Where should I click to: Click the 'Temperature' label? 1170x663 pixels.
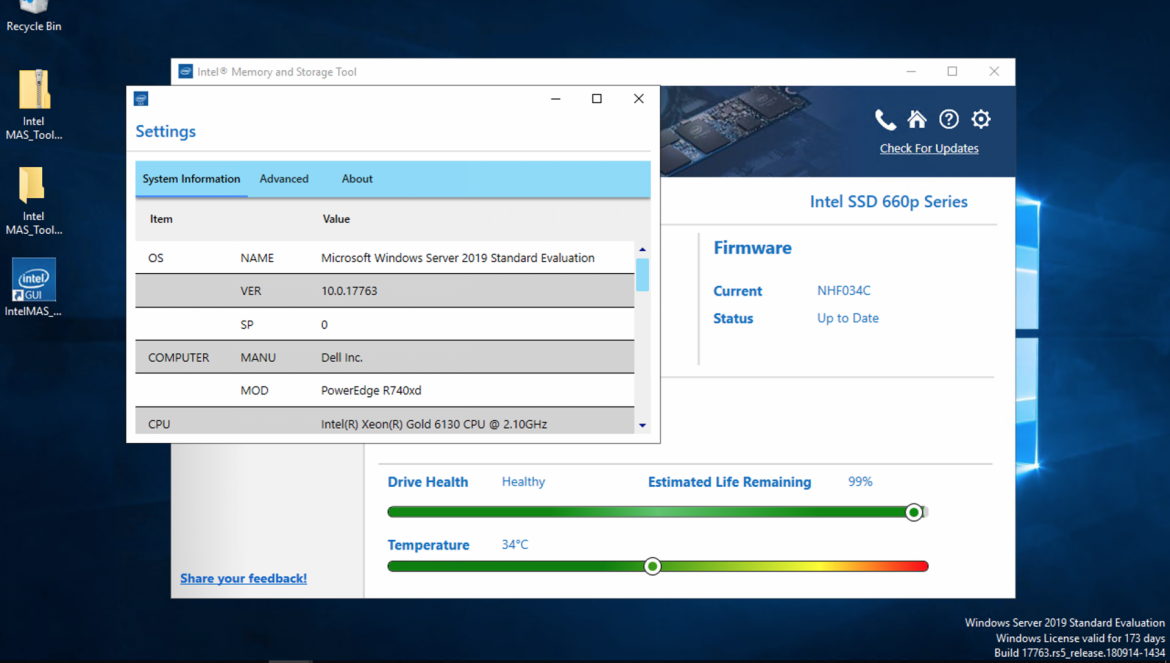click(428, 545)
